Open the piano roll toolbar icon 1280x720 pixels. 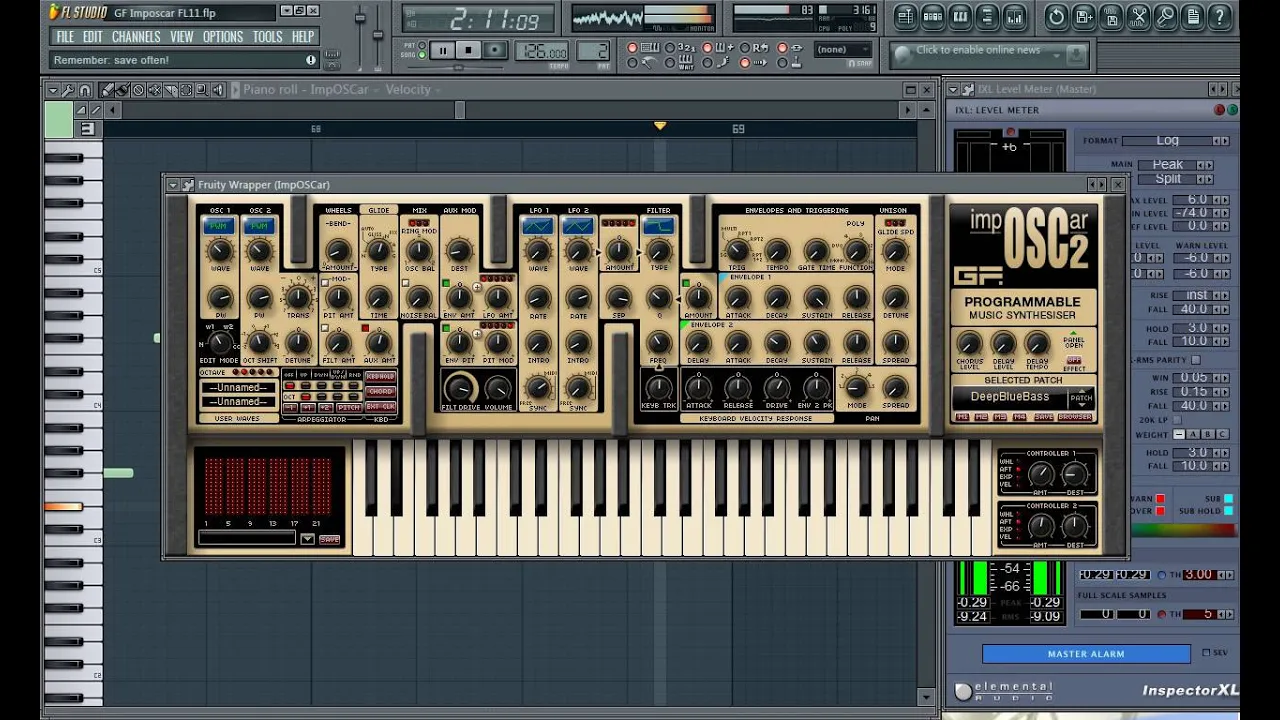961,16
